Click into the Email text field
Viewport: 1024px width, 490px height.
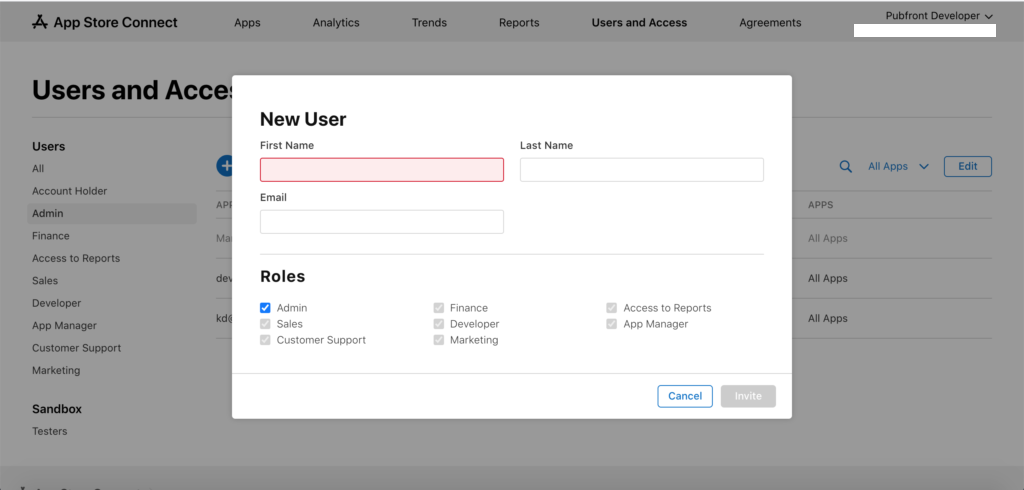tap(381, 222)
